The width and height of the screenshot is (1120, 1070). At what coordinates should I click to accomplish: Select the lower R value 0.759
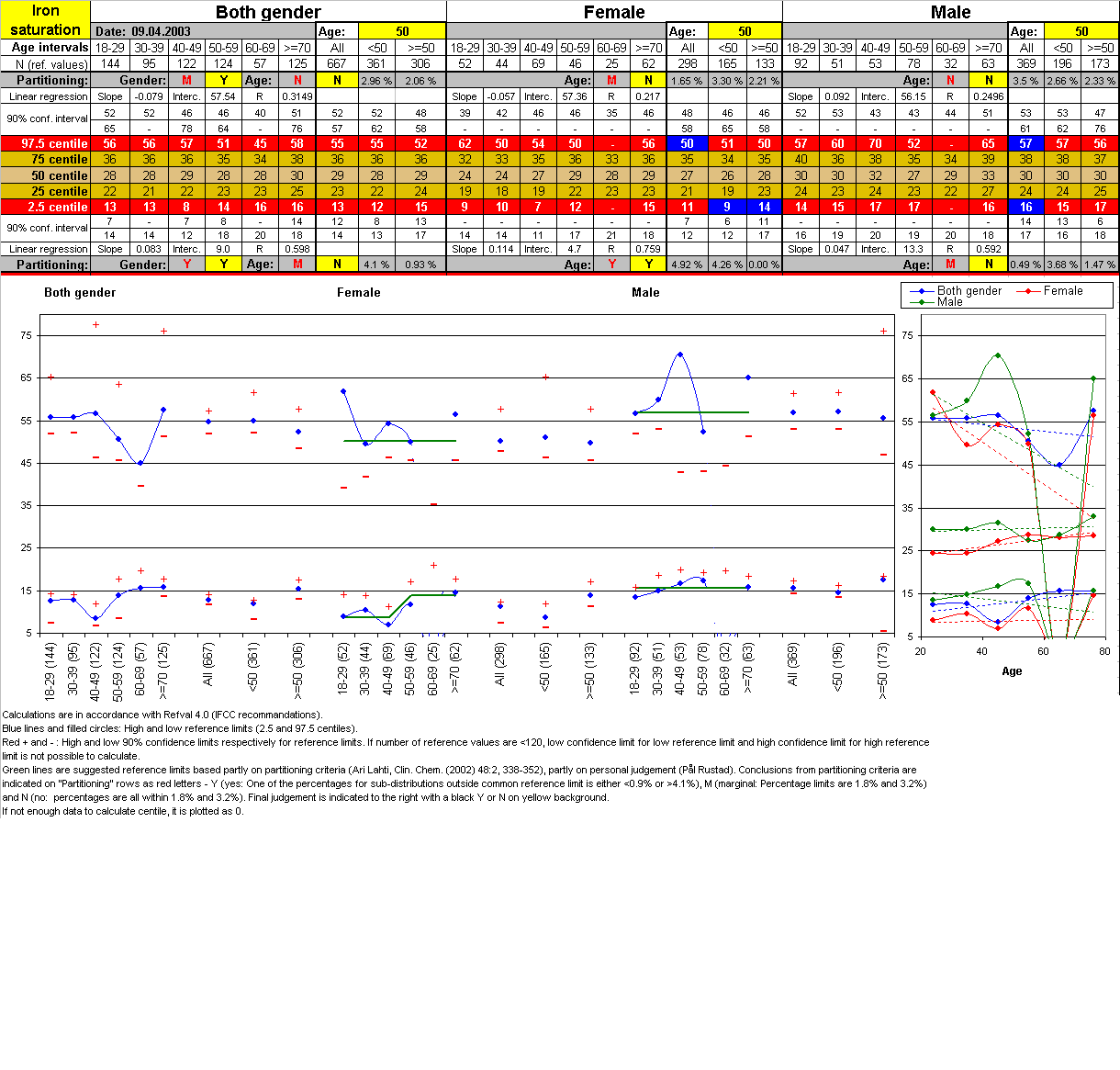click(x=648, y=249)
